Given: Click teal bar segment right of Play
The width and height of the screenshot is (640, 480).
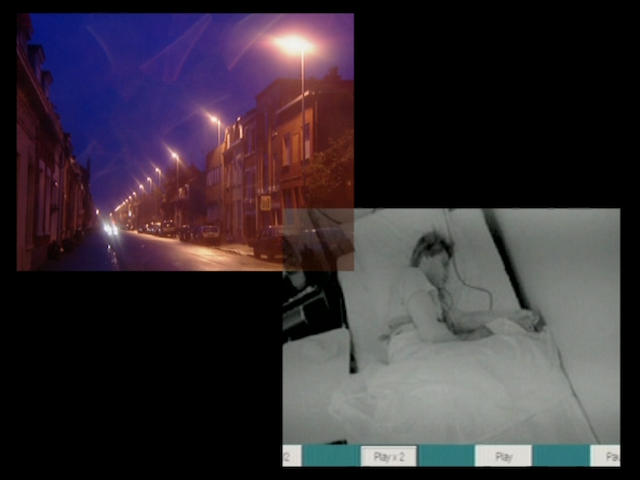Looking at the screenshot, I should pos(560,456).
